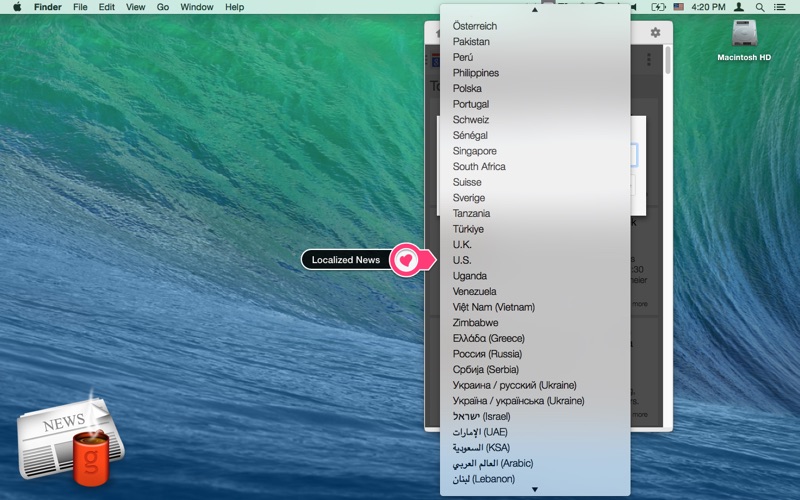The width and height of the screenshot is (800, 500).
Task: Click the US flag input source icon
Action: pyautogui.click(x=679, y=7)
